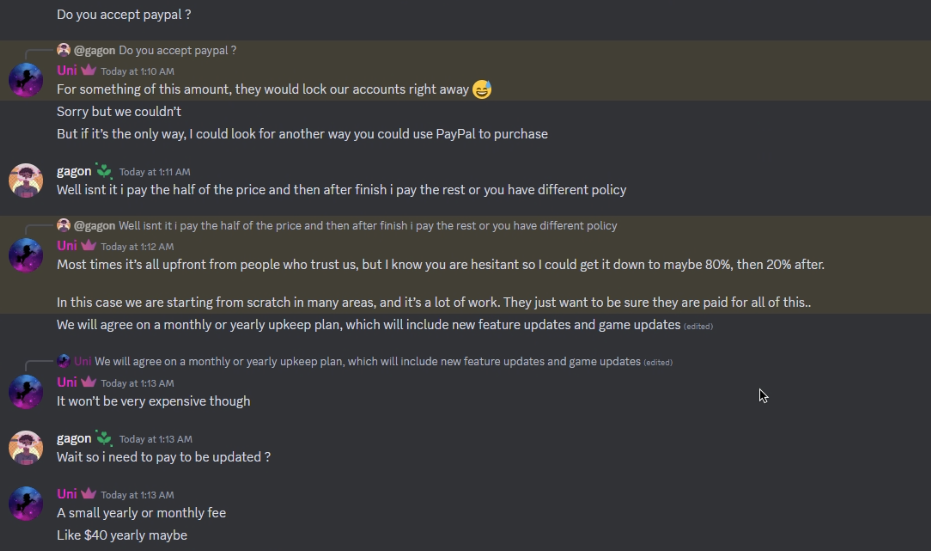The image size is (931, 551).
Task: Click gagon's avatar on the 1:13 AM message
Action: click(x=25, y=447)
